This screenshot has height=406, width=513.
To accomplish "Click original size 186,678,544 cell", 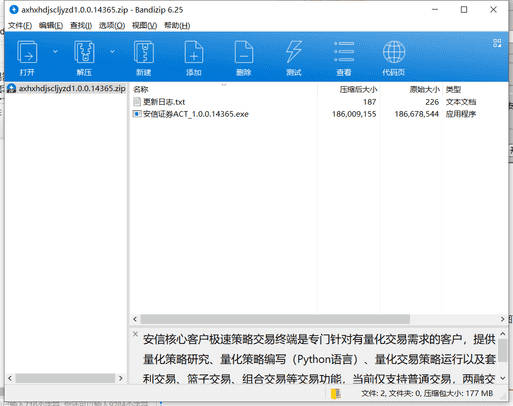I will pyautogui.click(x=417, y=114).
